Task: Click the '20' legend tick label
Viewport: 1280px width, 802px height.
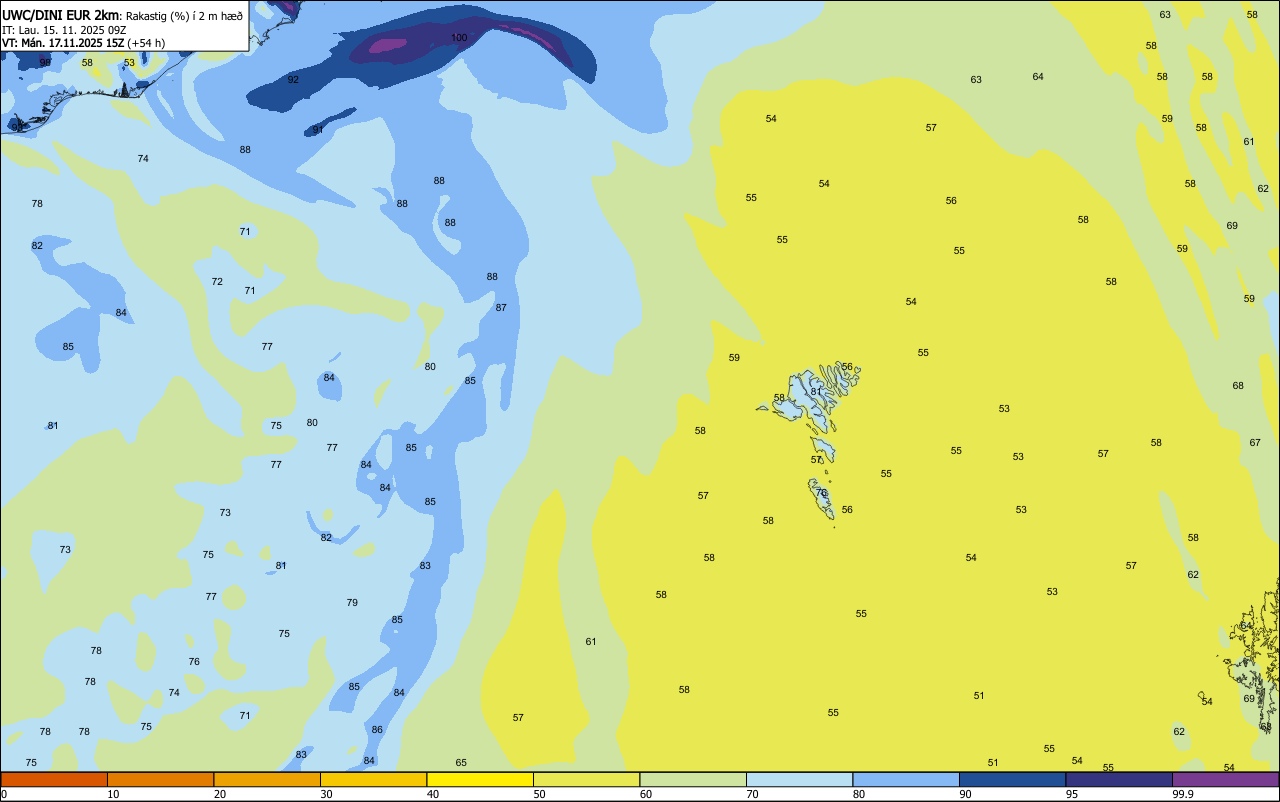Action: [220, 794]
